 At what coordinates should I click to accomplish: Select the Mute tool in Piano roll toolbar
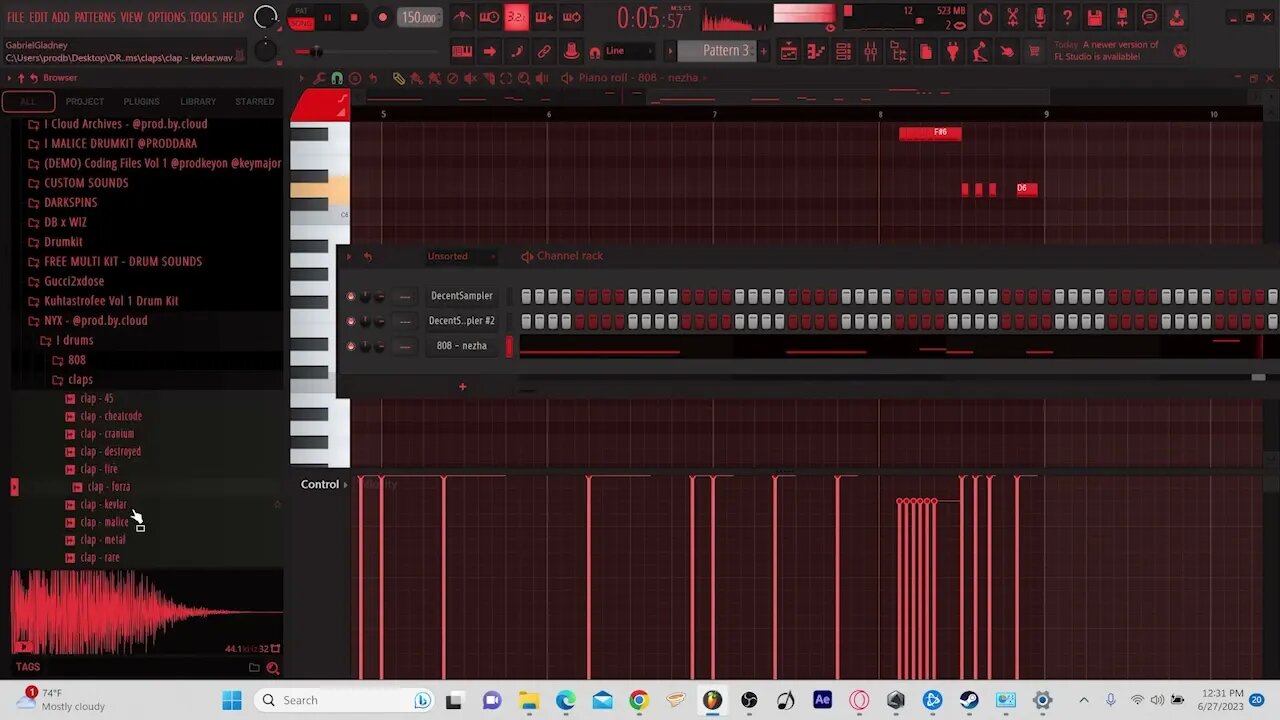pos(470,78)
